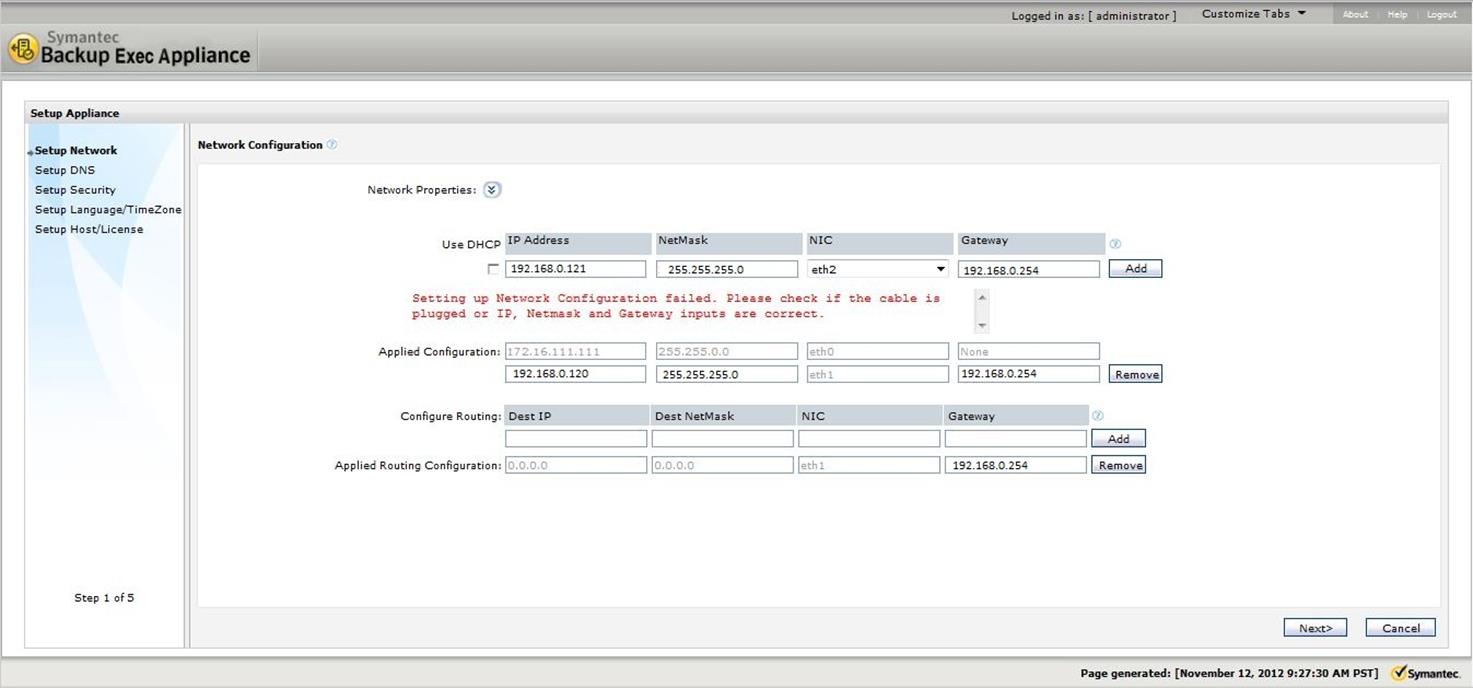Click the Dest NetMask column header

(723, 416)
